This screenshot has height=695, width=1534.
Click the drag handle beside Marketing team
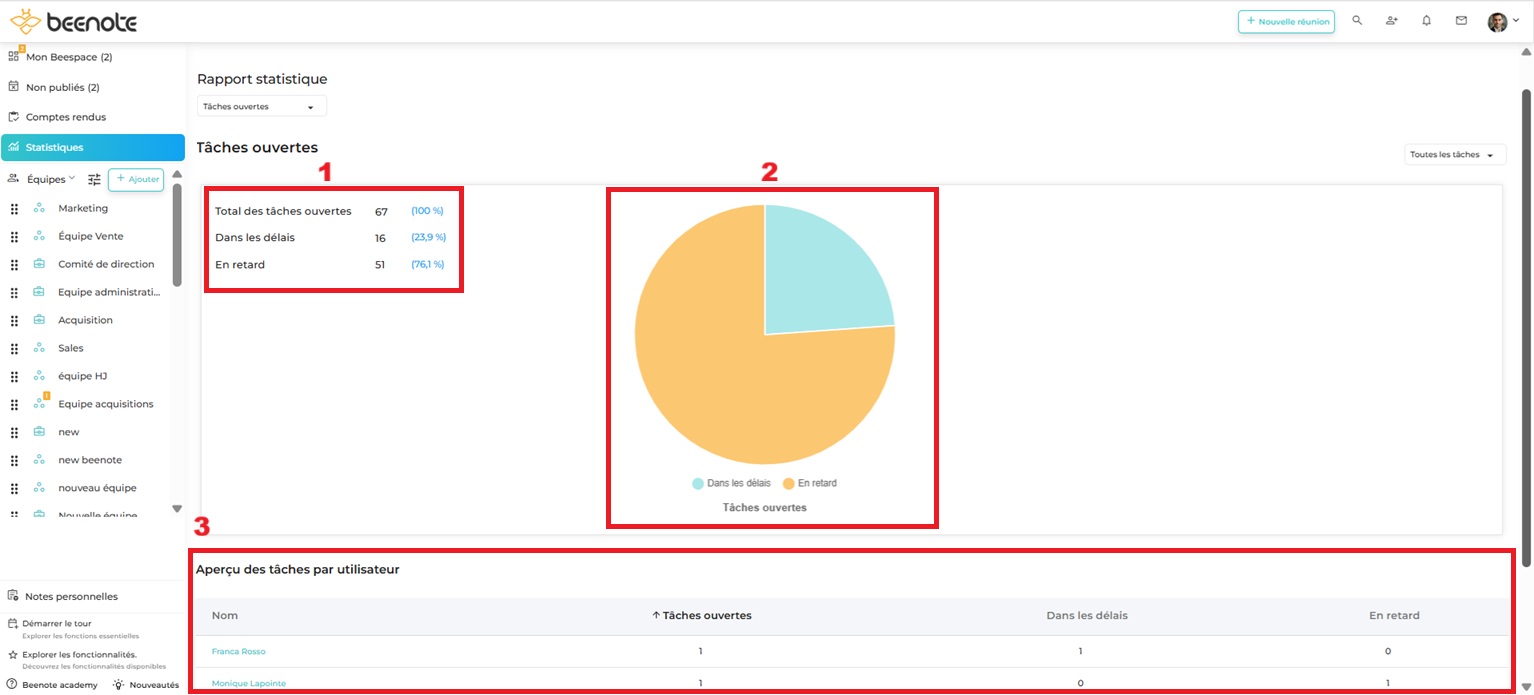14,209
